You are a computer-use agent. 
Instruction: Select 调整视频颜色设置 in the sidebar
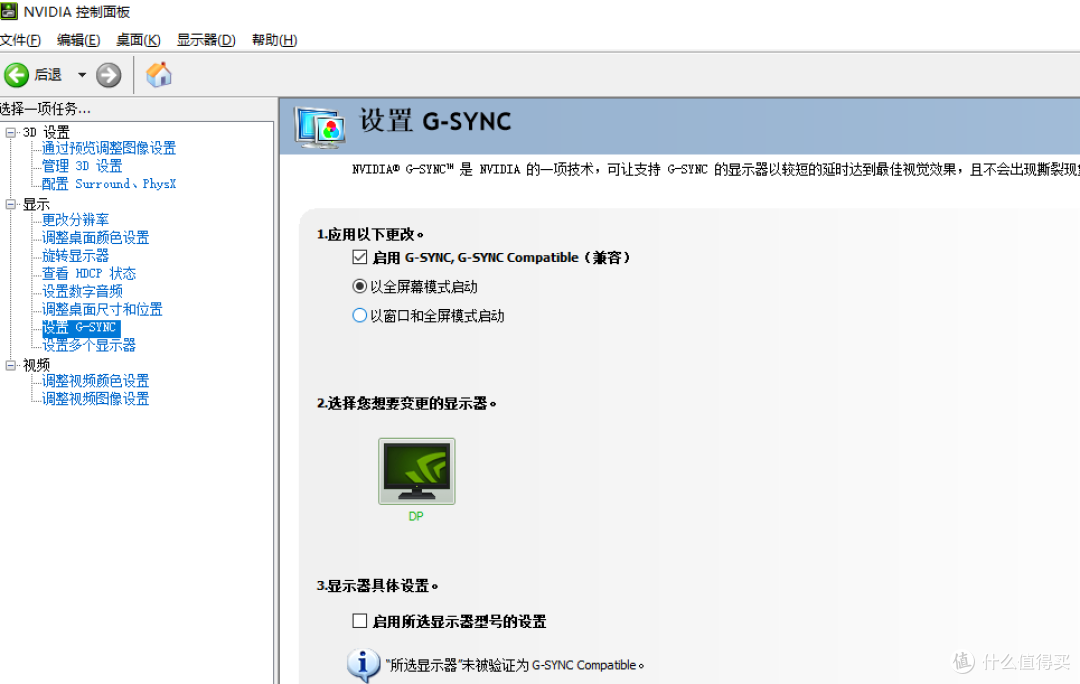click(x=94, y=380)
